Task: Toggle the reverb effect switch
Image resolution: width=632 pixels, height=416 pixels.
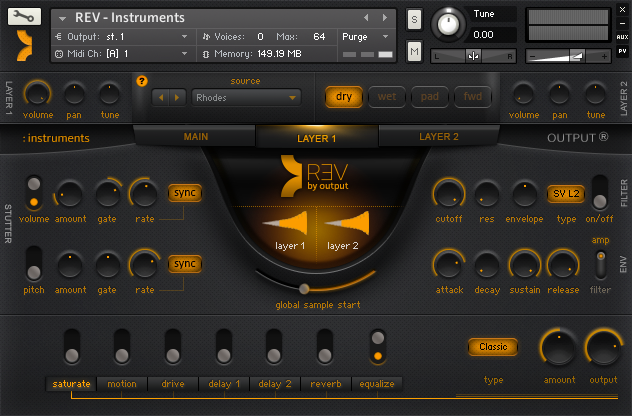Action: tap(325, 346)
